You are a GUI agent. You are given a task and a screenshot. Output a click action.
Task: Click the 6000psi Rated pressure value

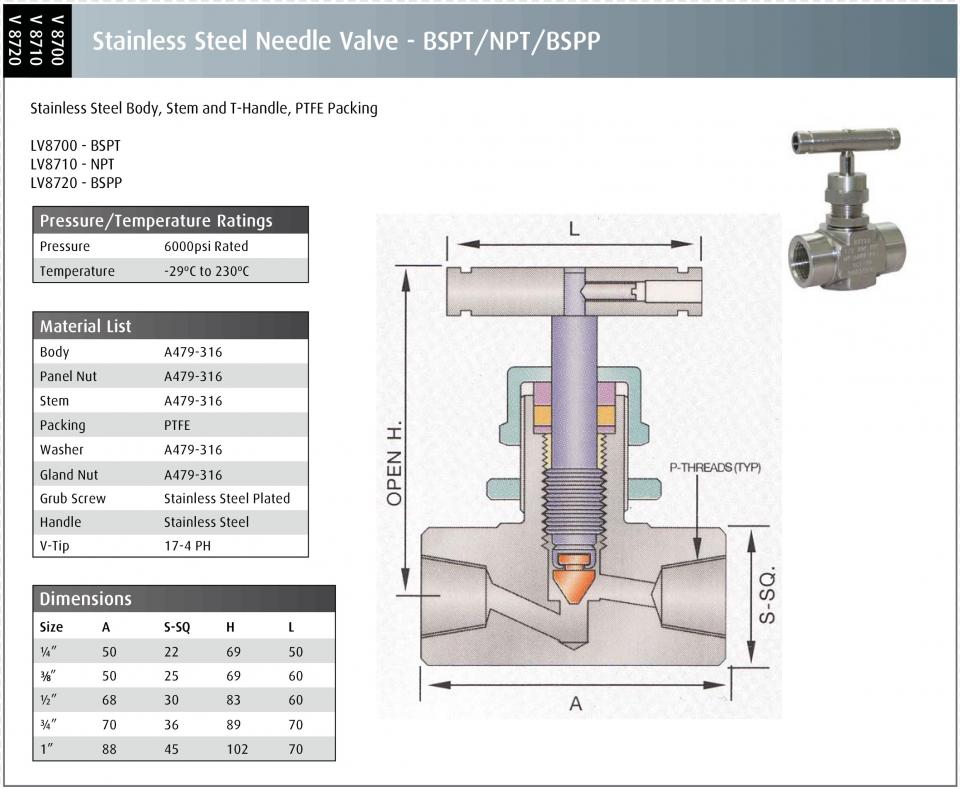point(206,246)
